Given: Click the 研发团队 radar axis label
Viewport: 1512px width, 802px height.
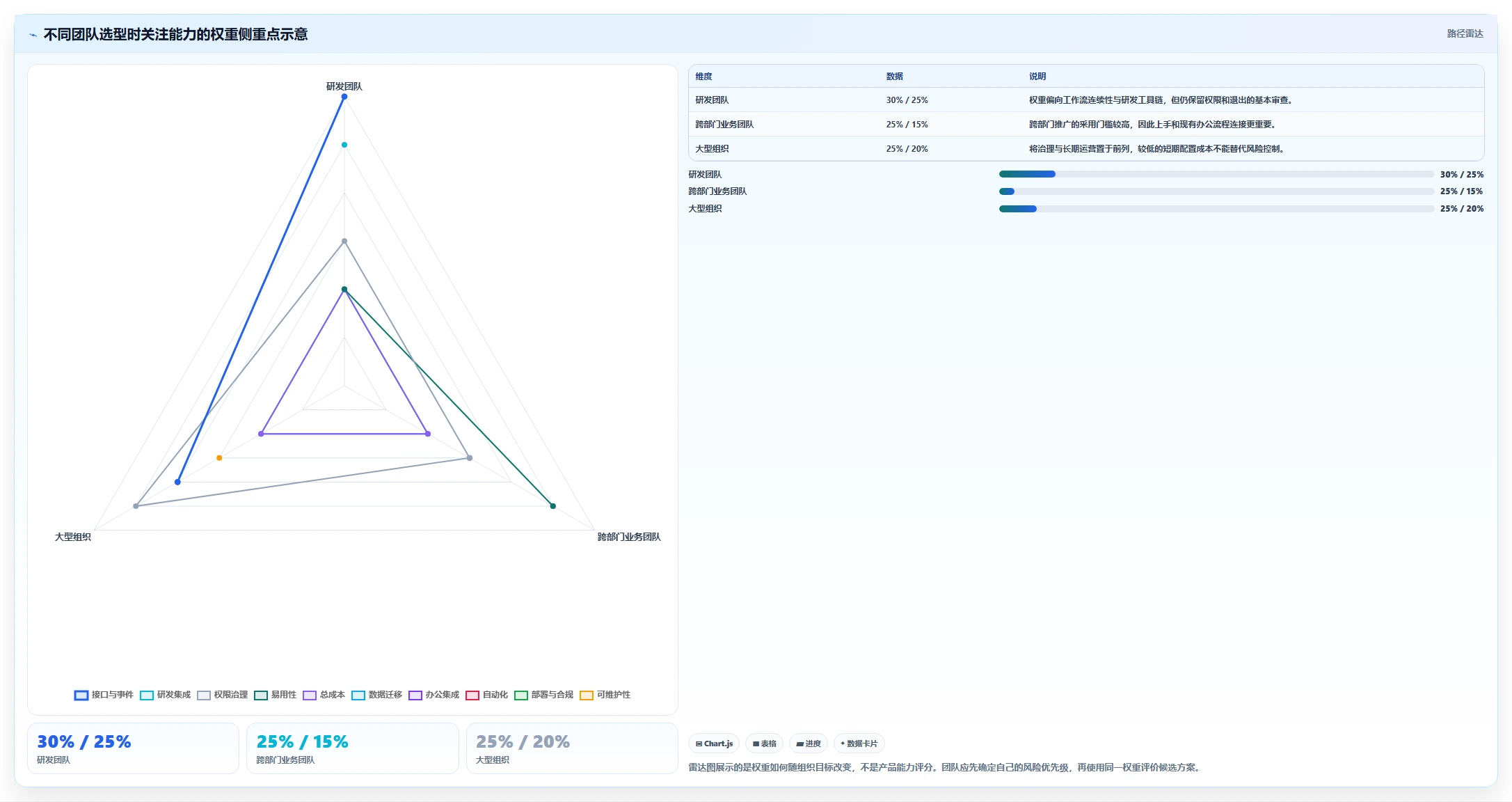Looking at the screenshot, I should click(x=344, y=86).
